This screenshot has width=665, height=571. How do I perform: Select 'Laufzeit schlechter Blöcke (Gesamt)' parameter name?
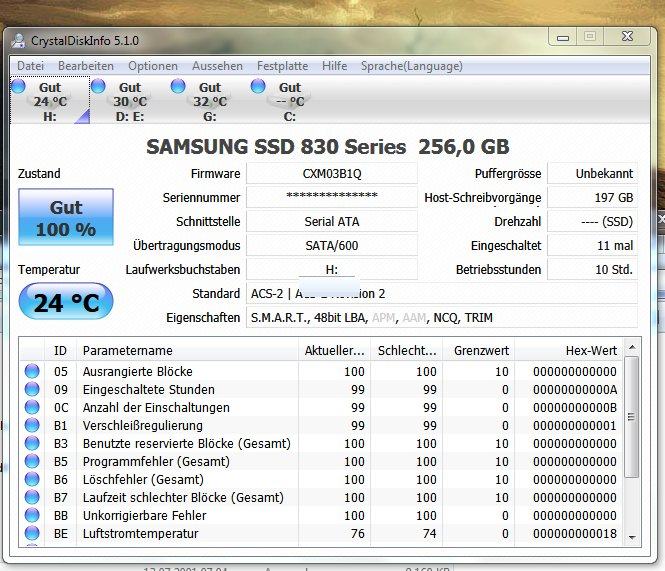pos(183,498)
